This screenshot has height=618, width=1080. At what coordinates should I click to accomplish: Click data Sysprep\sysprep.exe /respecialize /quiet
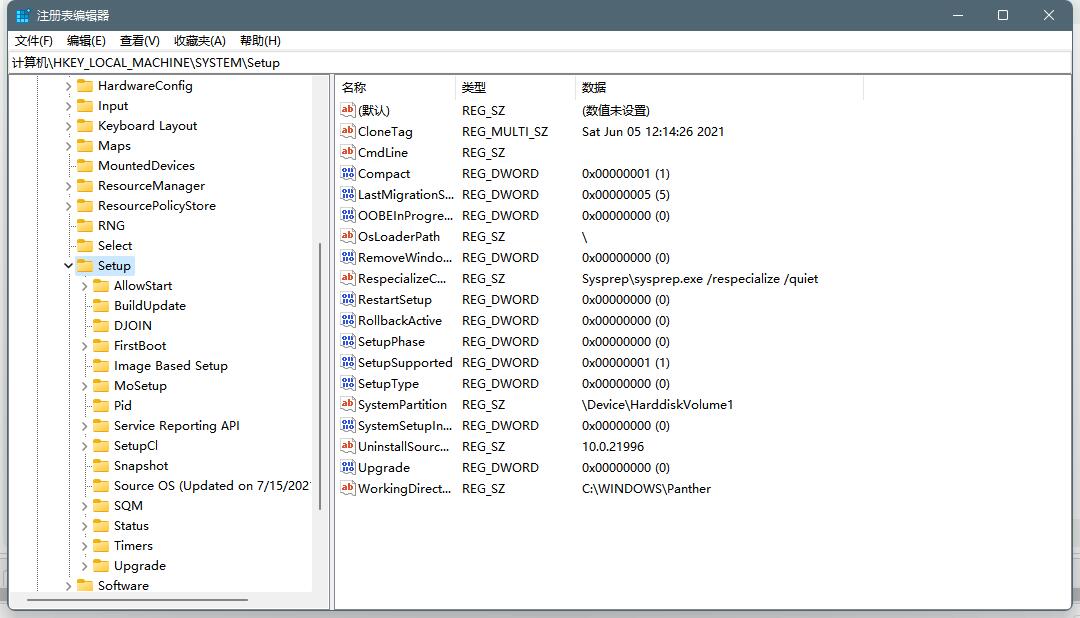[x=700, y=278]
